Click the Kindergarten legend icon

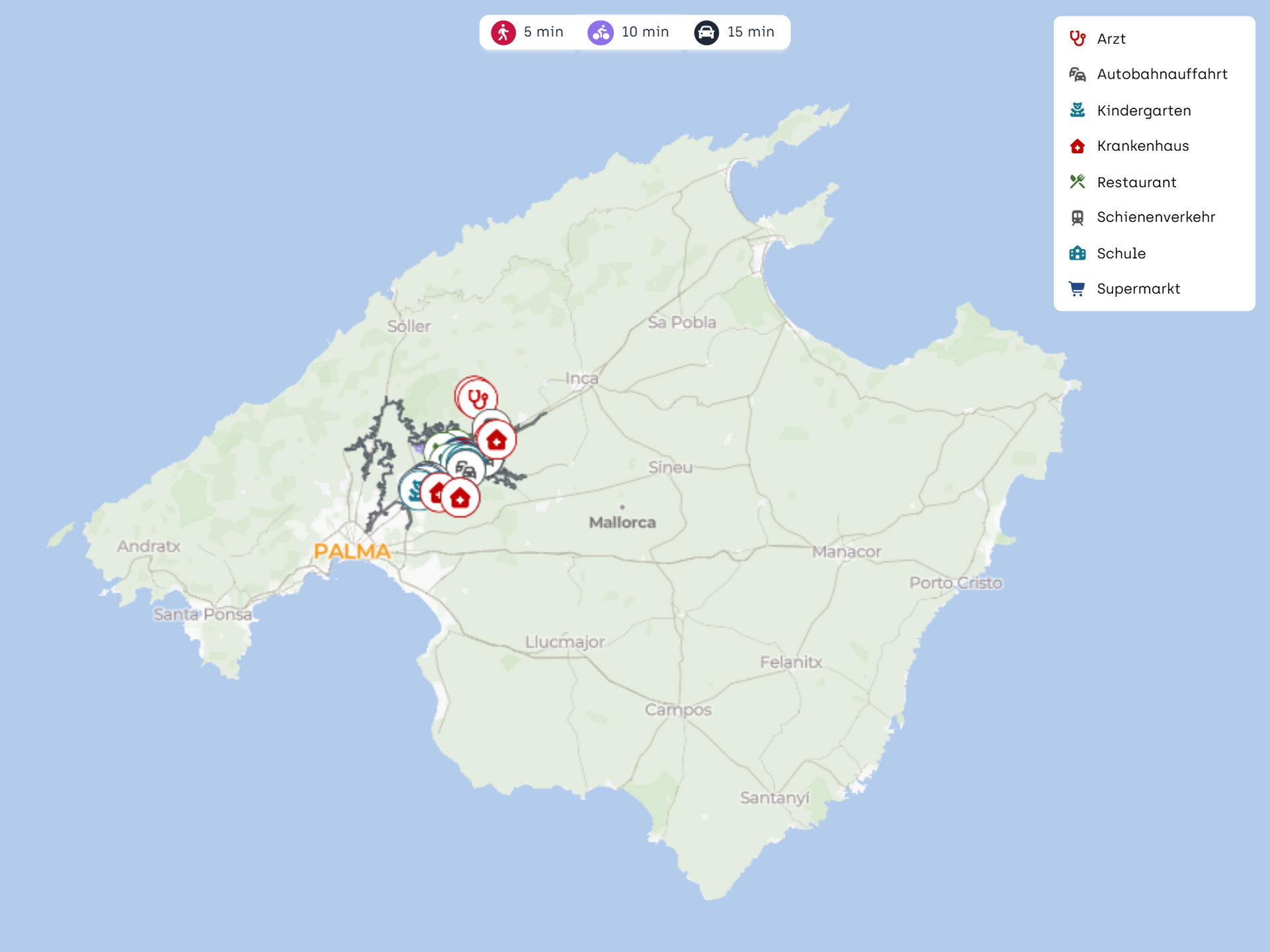pos(1078,110)
